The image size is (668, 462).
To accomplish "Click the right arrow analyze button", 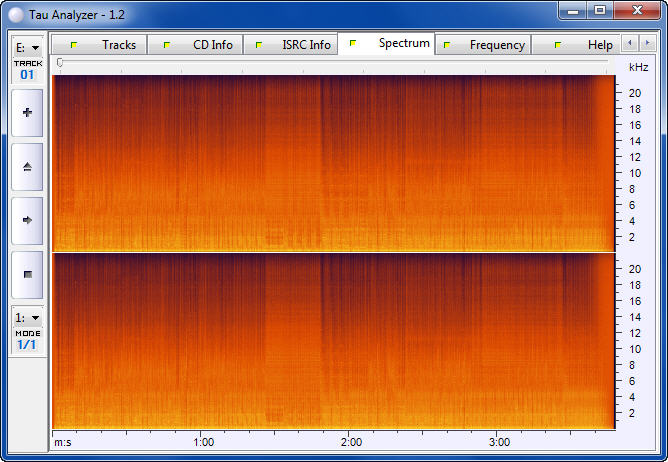I will [27, 220].
